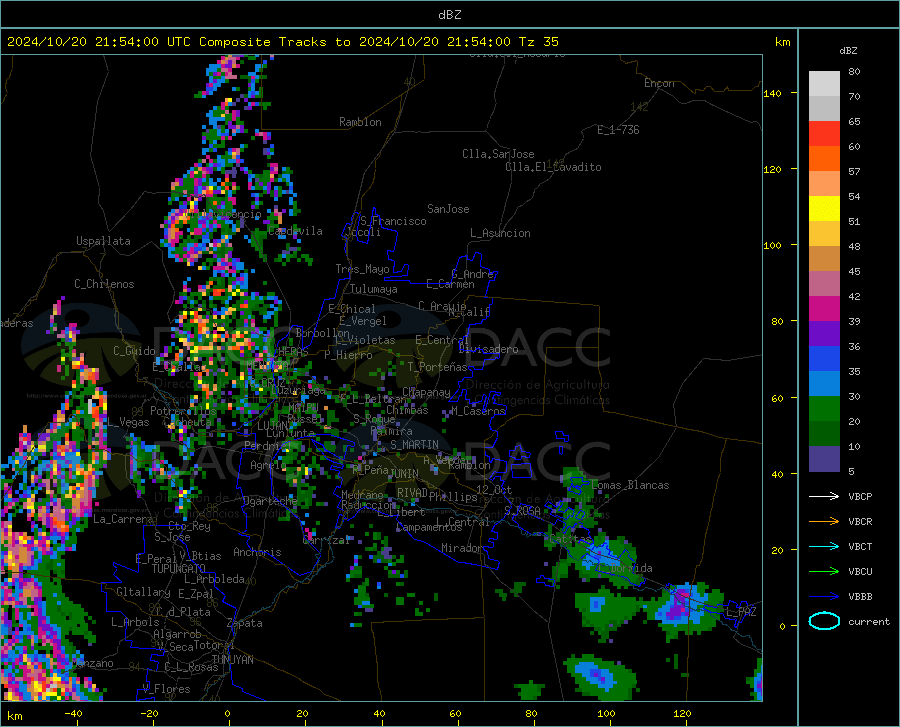The width and height of the screenshot is (900, 727).
Task: Click the white VBCP arrow legend icon
Action: pyautogui.click(x=824, y=496)
